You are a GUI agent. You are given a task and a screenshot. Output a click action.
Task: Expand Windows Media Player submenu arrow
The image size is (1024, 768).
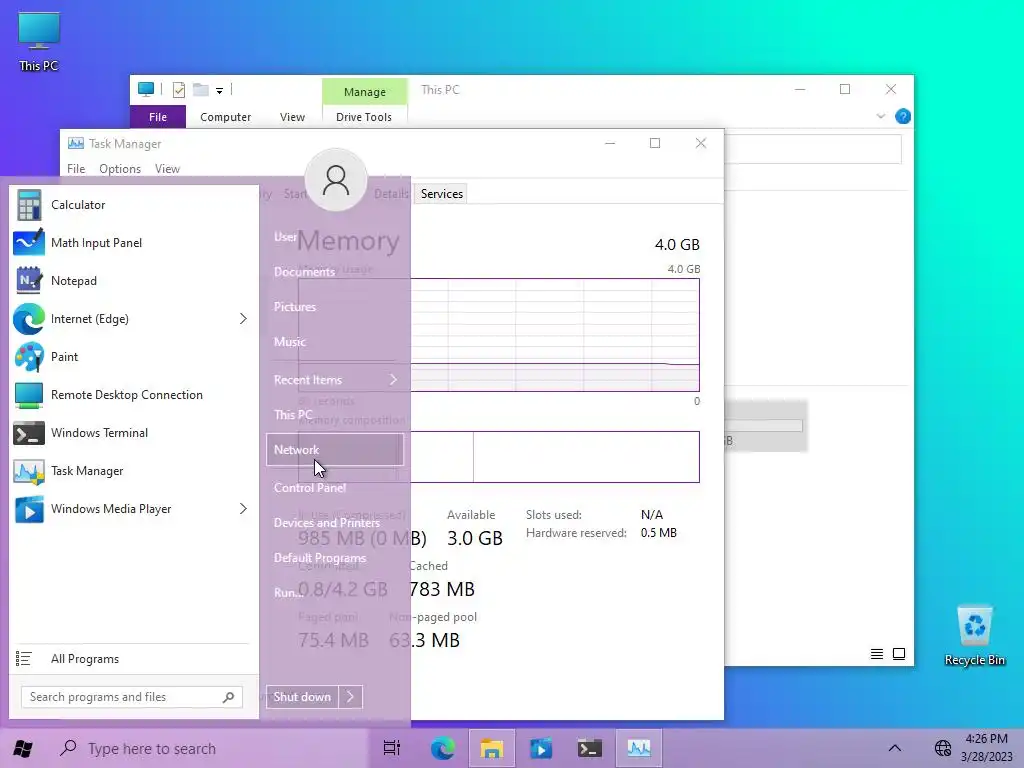(243, 509)
